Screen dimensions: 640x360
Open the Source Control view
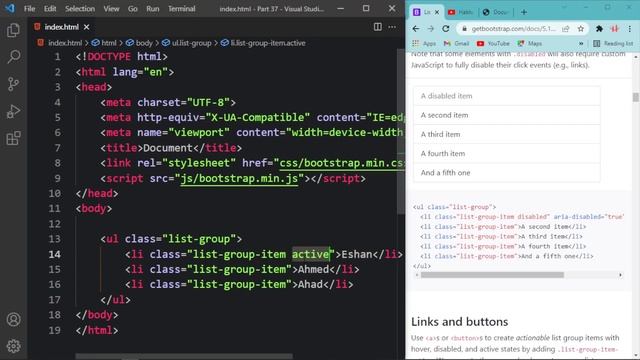pyautogui.click(x=13, y=84)
